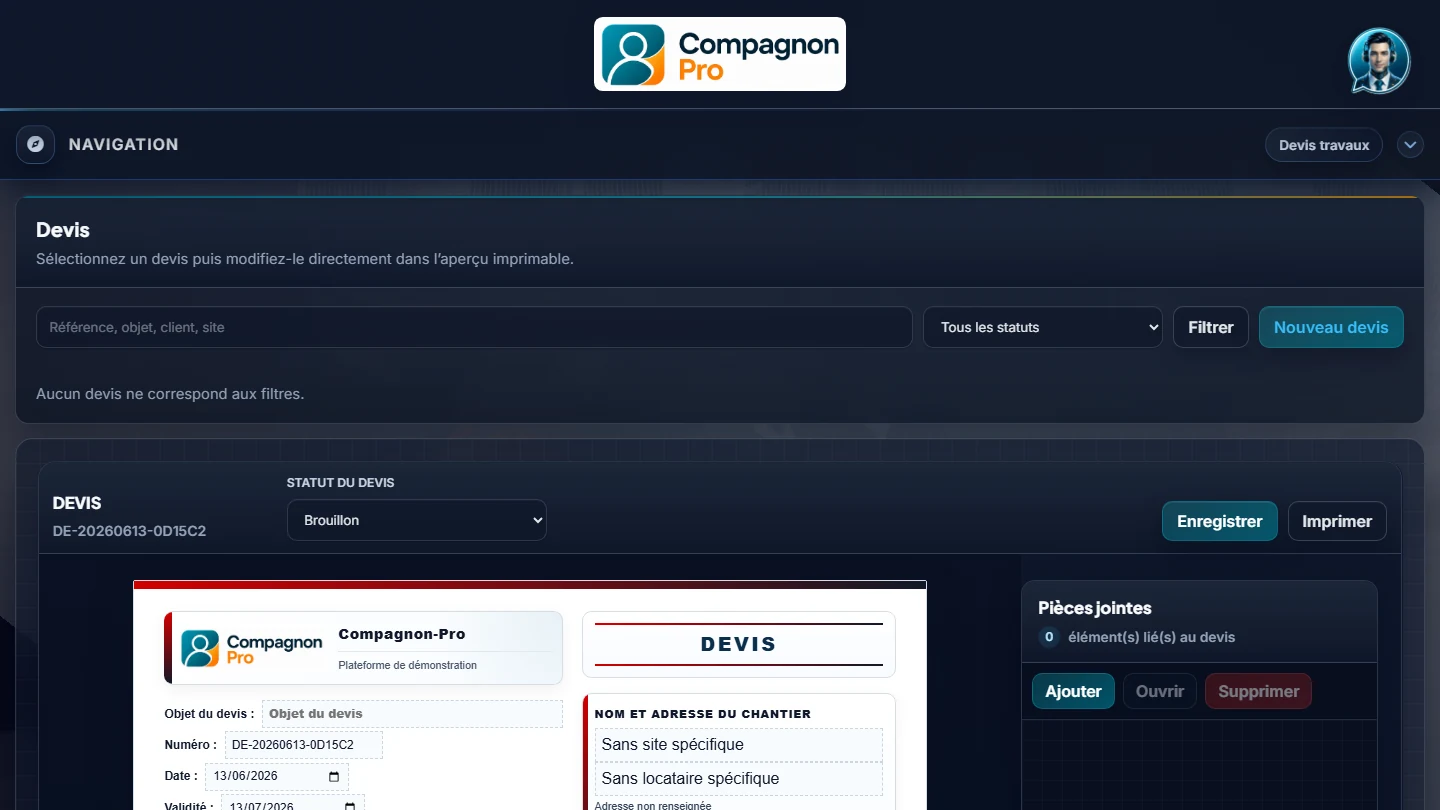This screenshot has width=1440, height=810.
Task: Select the Devis travaux navigation pill
Action: [x=1324, y=145]
